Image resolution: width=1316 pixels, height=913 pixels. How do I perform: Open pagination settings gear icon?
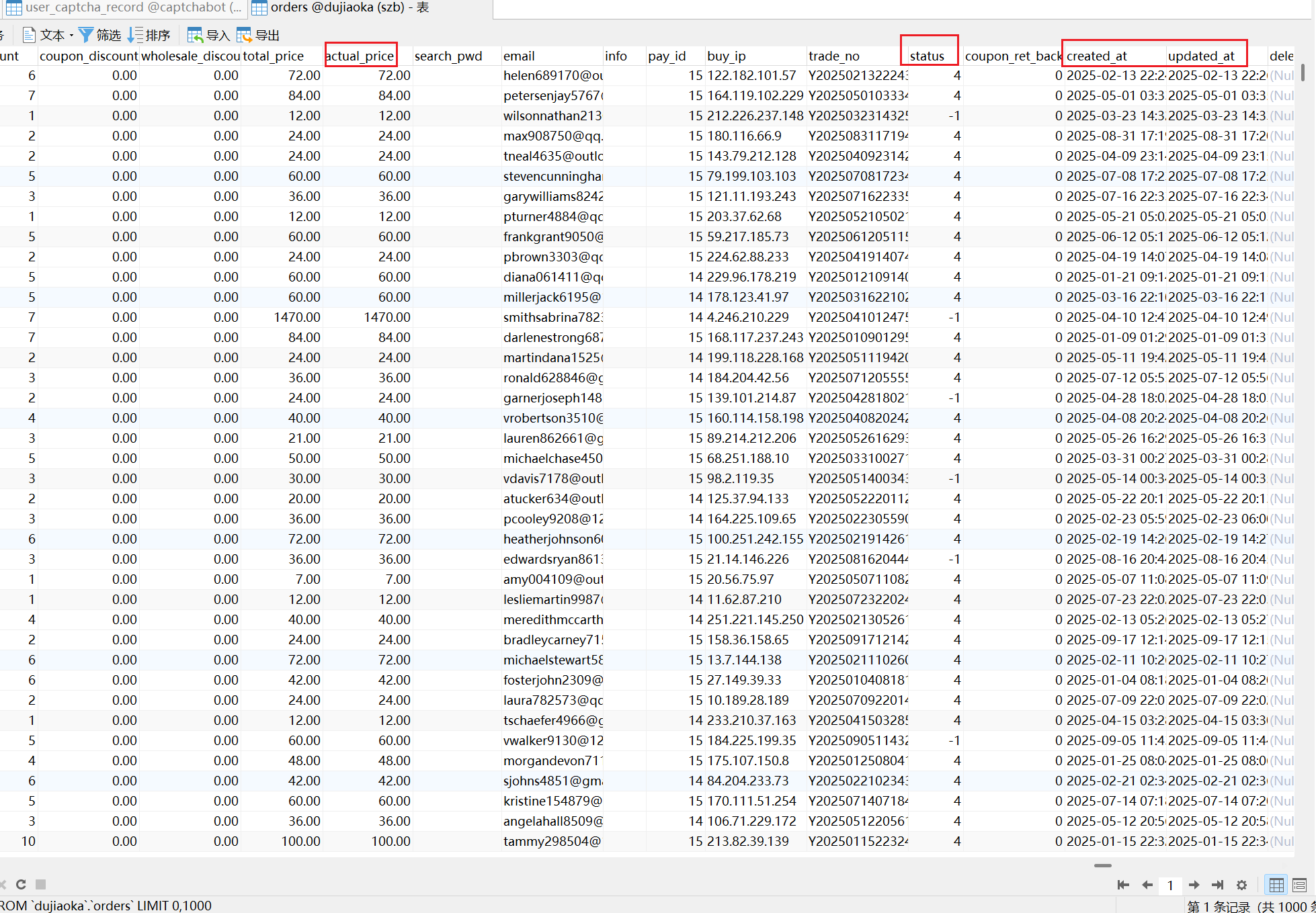coord(1241,885)
